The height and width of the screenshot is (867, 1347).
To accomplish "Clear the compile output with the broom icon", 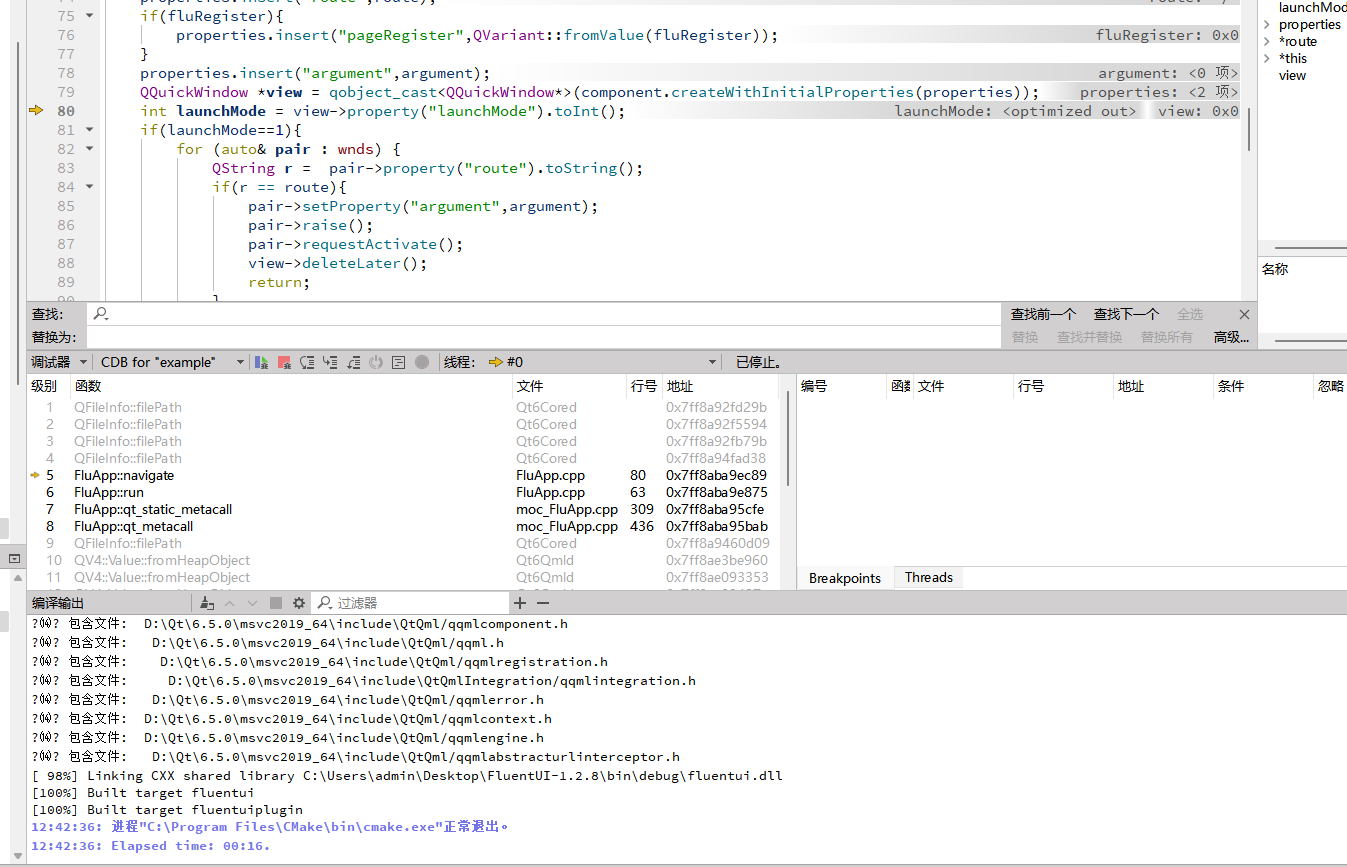I will click(x=205, y=603).
